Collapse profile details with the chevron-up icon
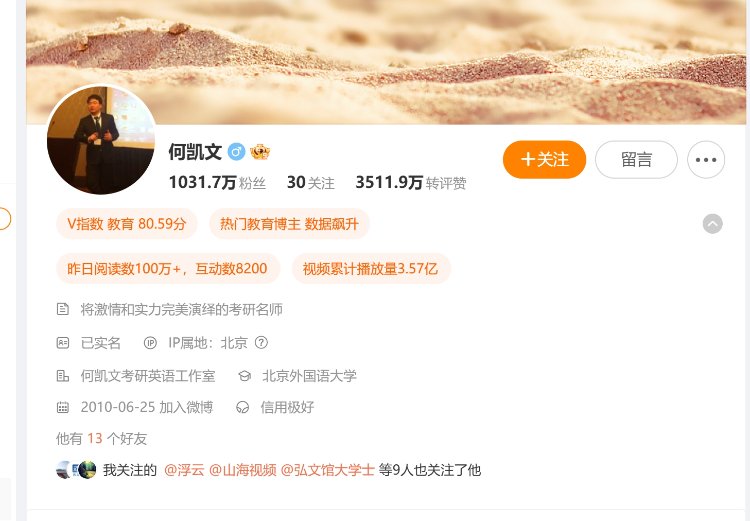Image resolution: width=750 pixels, height=521 pixels. click(712, 224)
